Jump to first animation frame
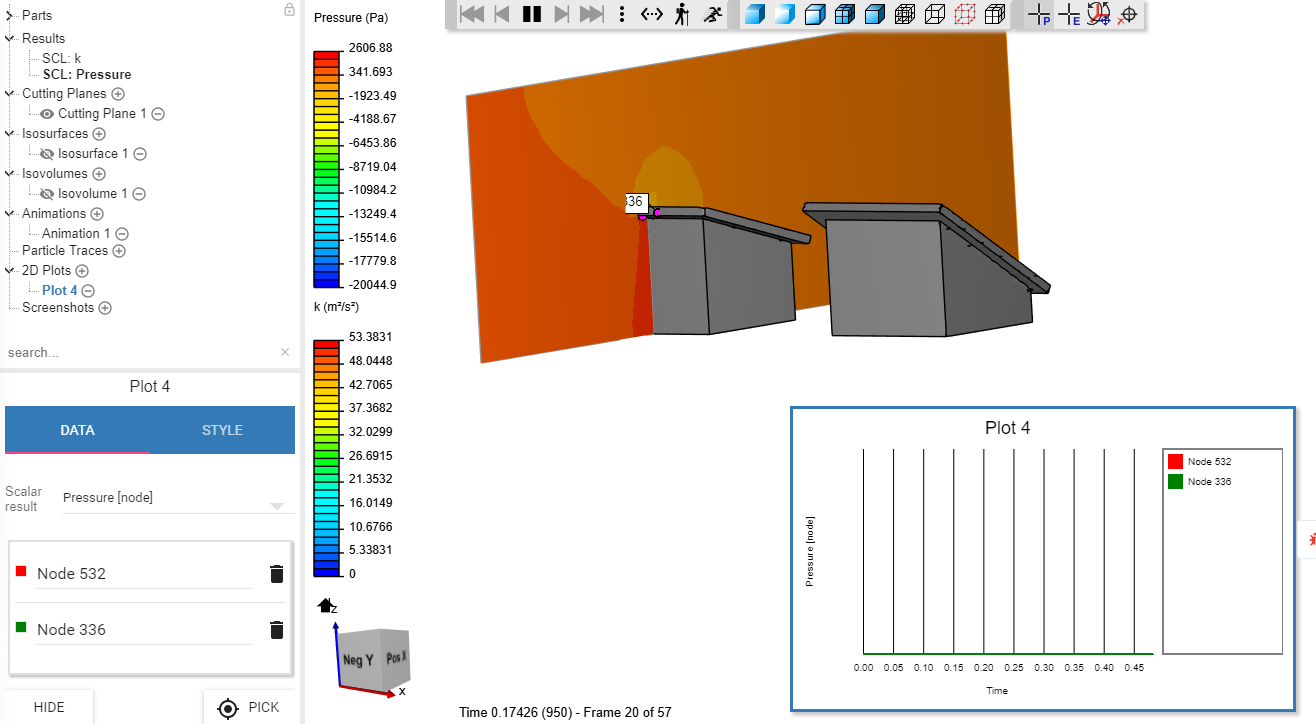 (x=472, y=14)
